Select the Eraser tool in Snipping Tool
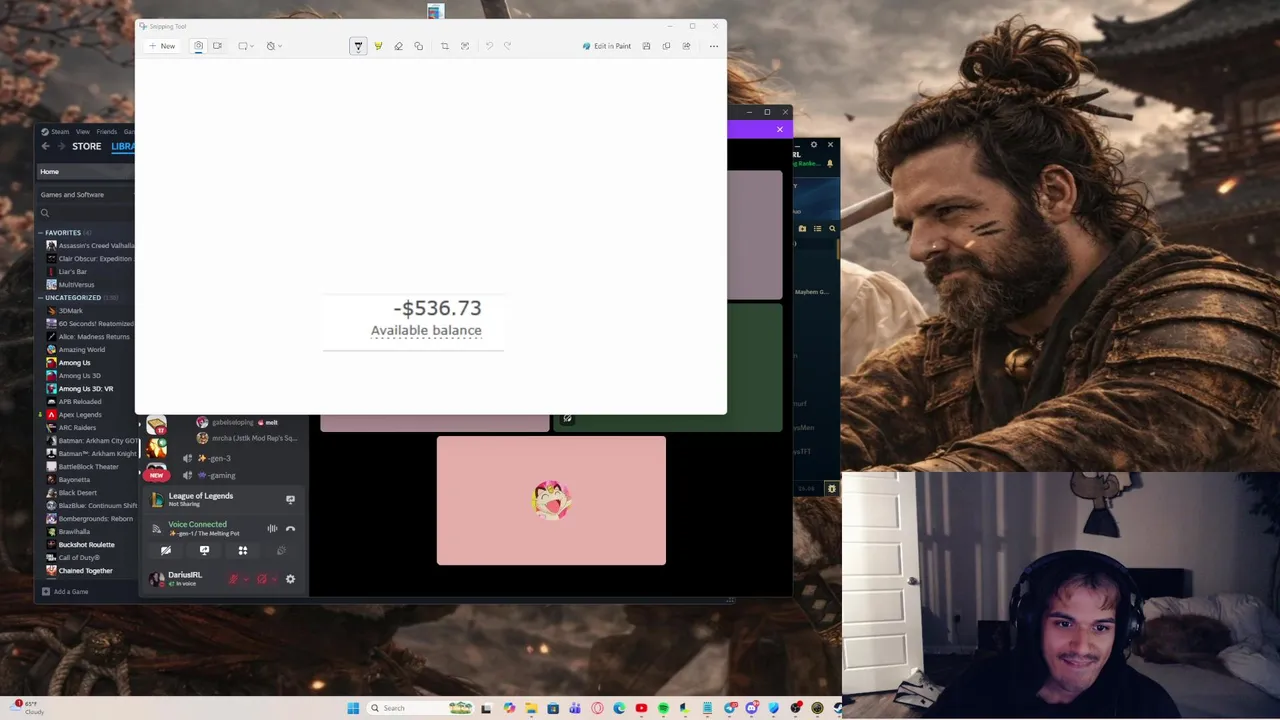The width and height of the screenshot is (1280, 720). (x=398, y=46)
